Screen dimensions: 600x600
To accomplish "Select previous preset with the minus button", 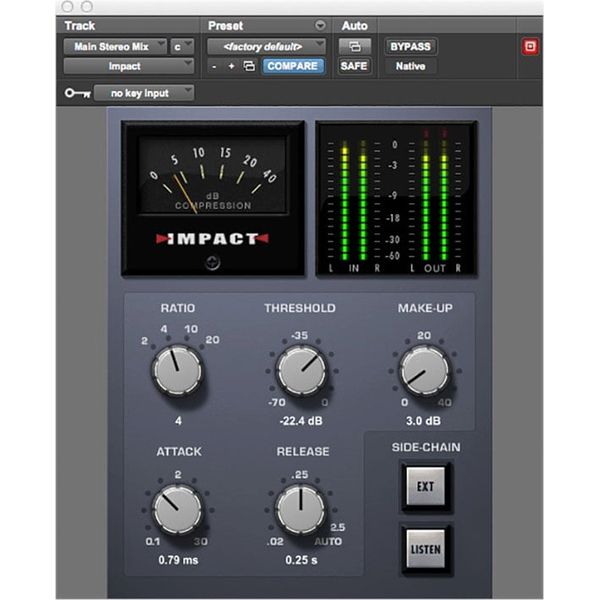I will click(x=214, y=67).
